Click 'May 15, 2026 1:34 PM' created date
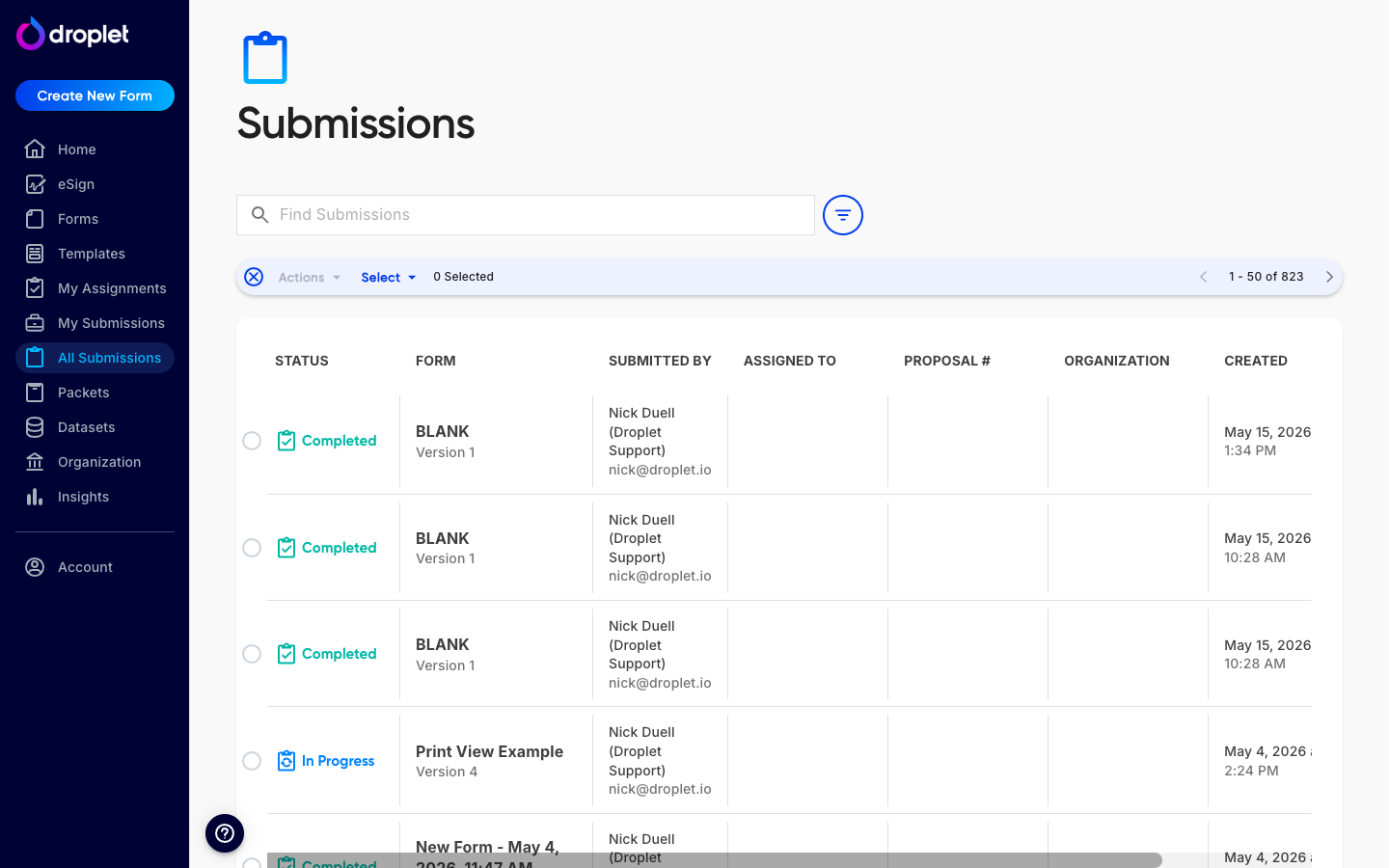 click(1267, 441)
